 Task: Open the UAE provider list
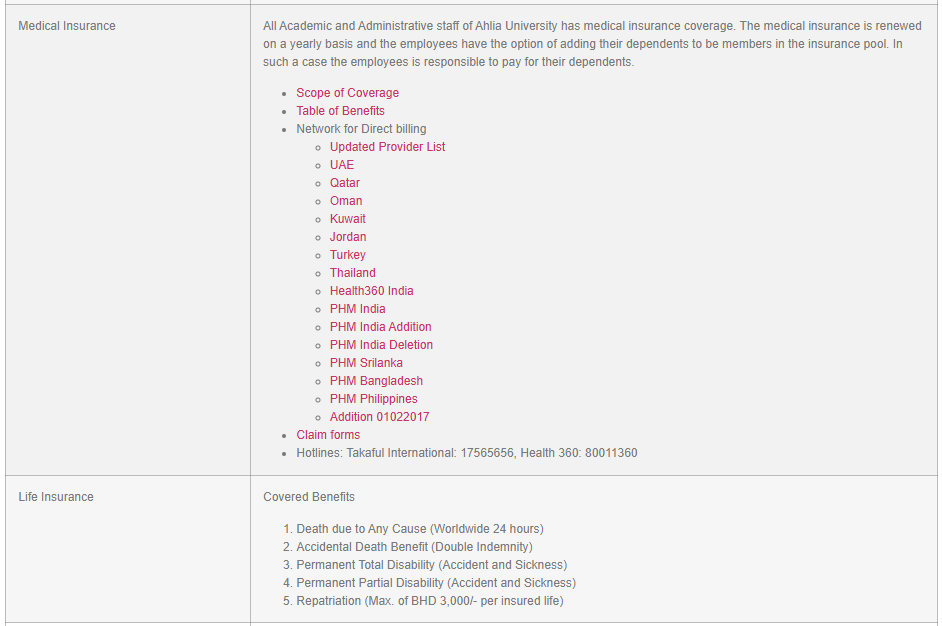pos(342,164)
